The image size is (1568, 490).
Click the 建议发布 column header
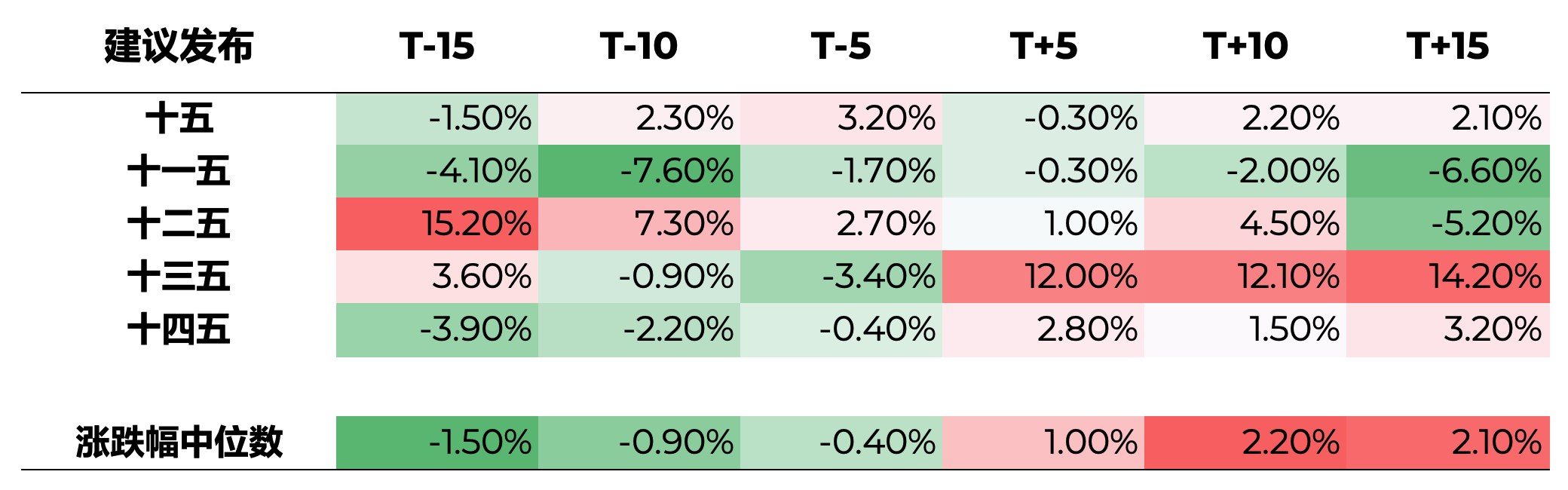(179, 47)
